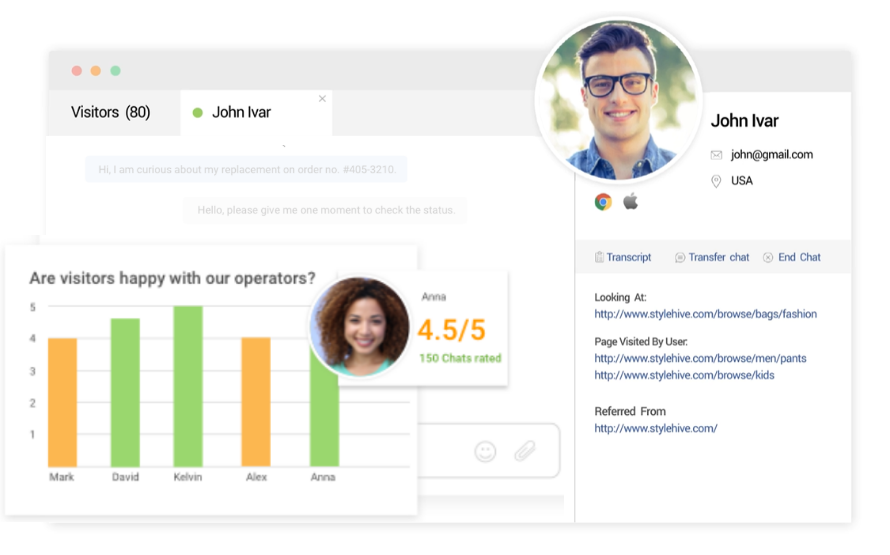Open the browse/kids link

pyautogui.click(x=685, y=375)
